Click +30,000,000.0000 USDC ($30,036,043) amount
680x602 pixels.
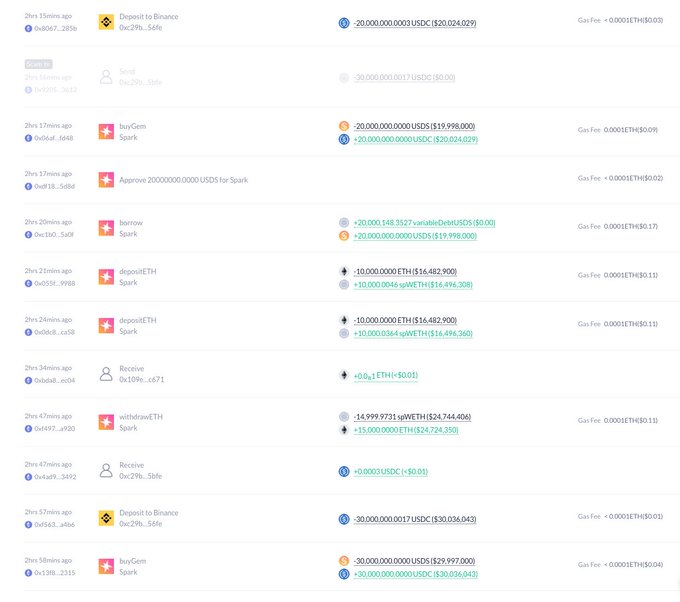415,574
